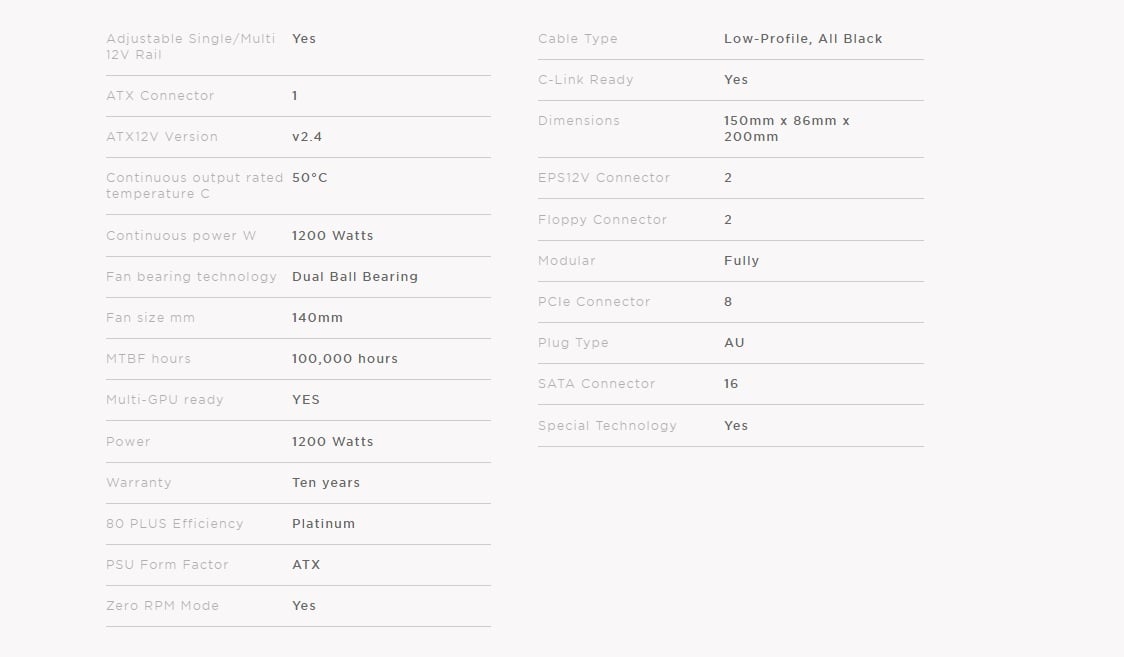Select the Fully modular value
This screenshot has width=1124, height=657.
(x=741, y=261)
